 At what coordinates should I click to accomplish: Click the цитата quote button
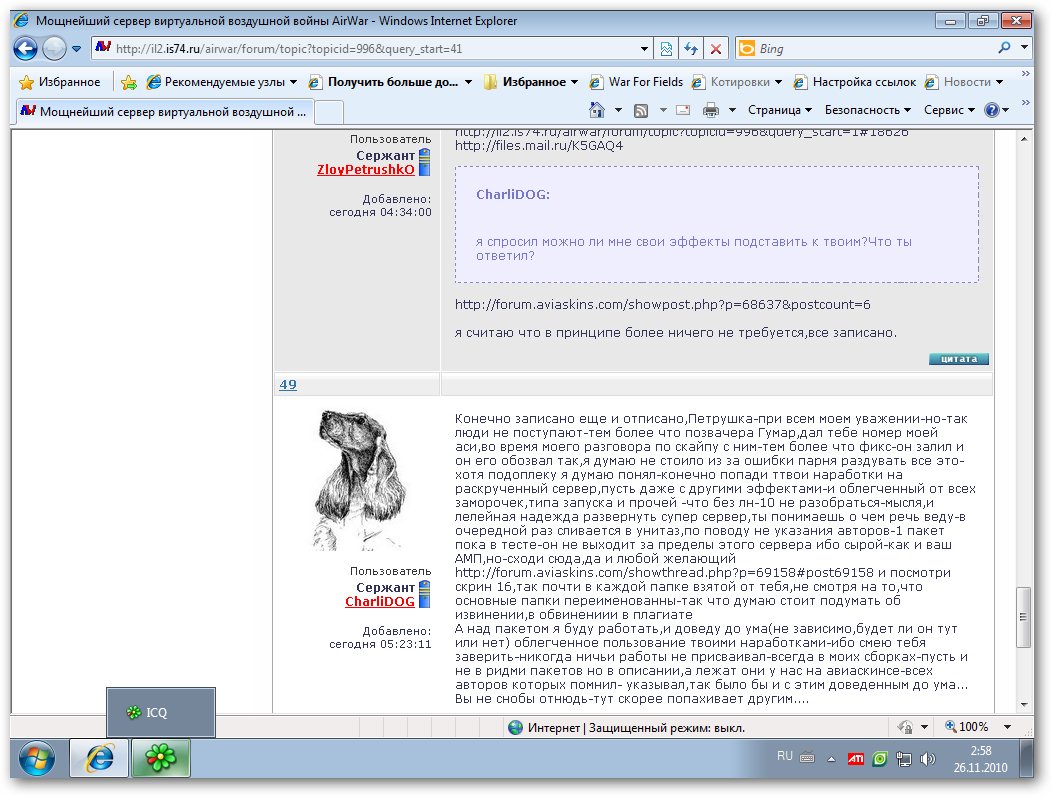point(959,359)
